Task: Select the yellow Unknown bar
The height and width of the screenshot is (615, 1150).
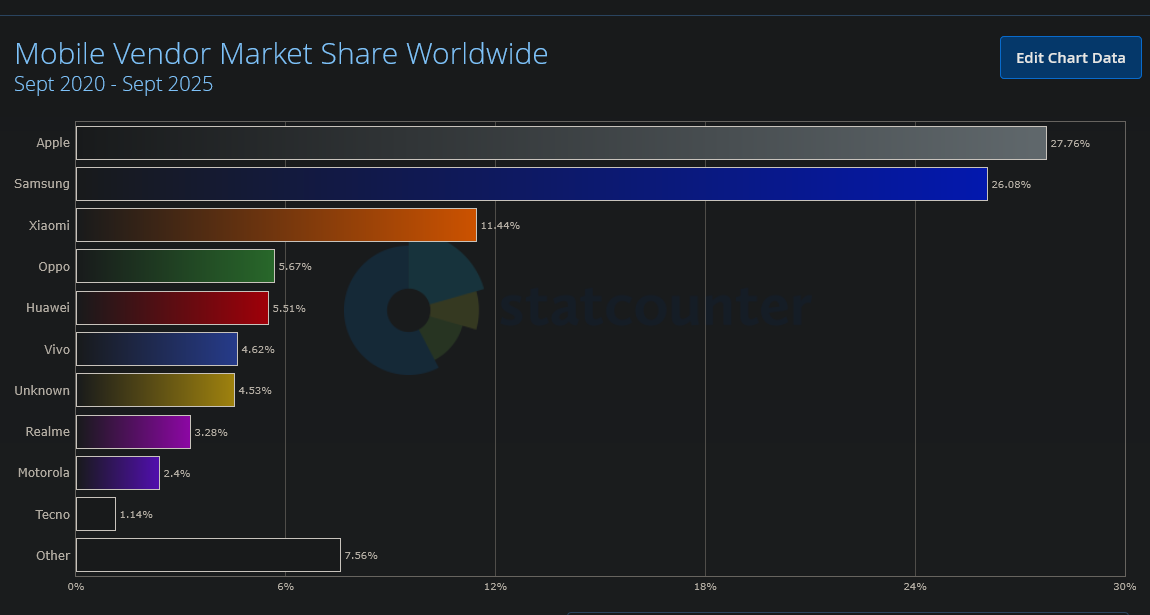Action: pos(155,390)
